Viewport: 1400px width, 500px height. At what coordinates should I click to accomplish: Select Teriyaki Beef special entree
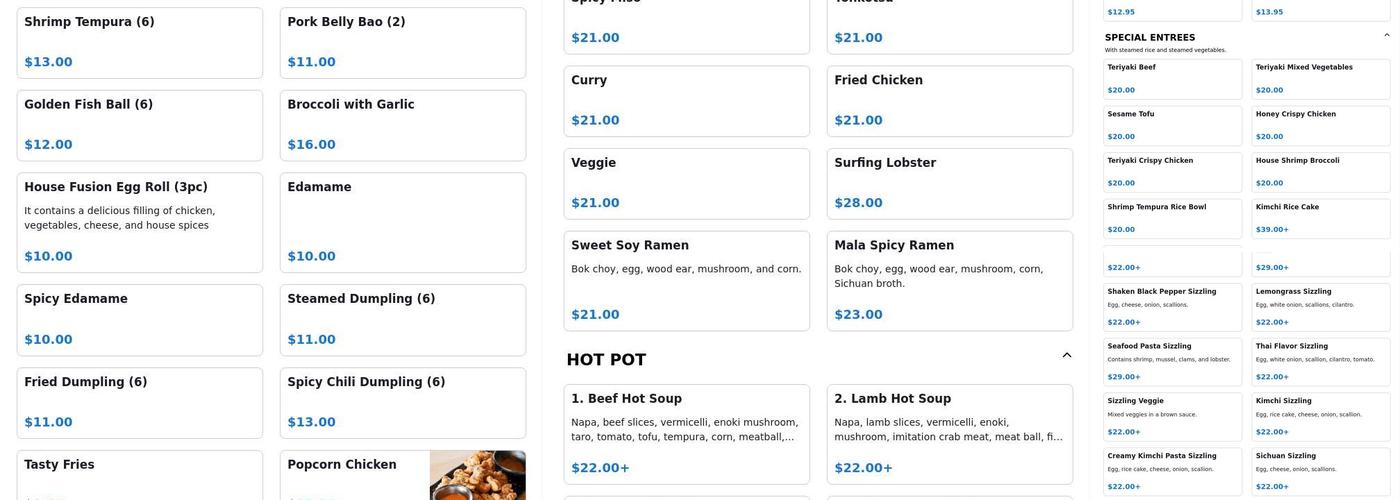coord(1172,79)
